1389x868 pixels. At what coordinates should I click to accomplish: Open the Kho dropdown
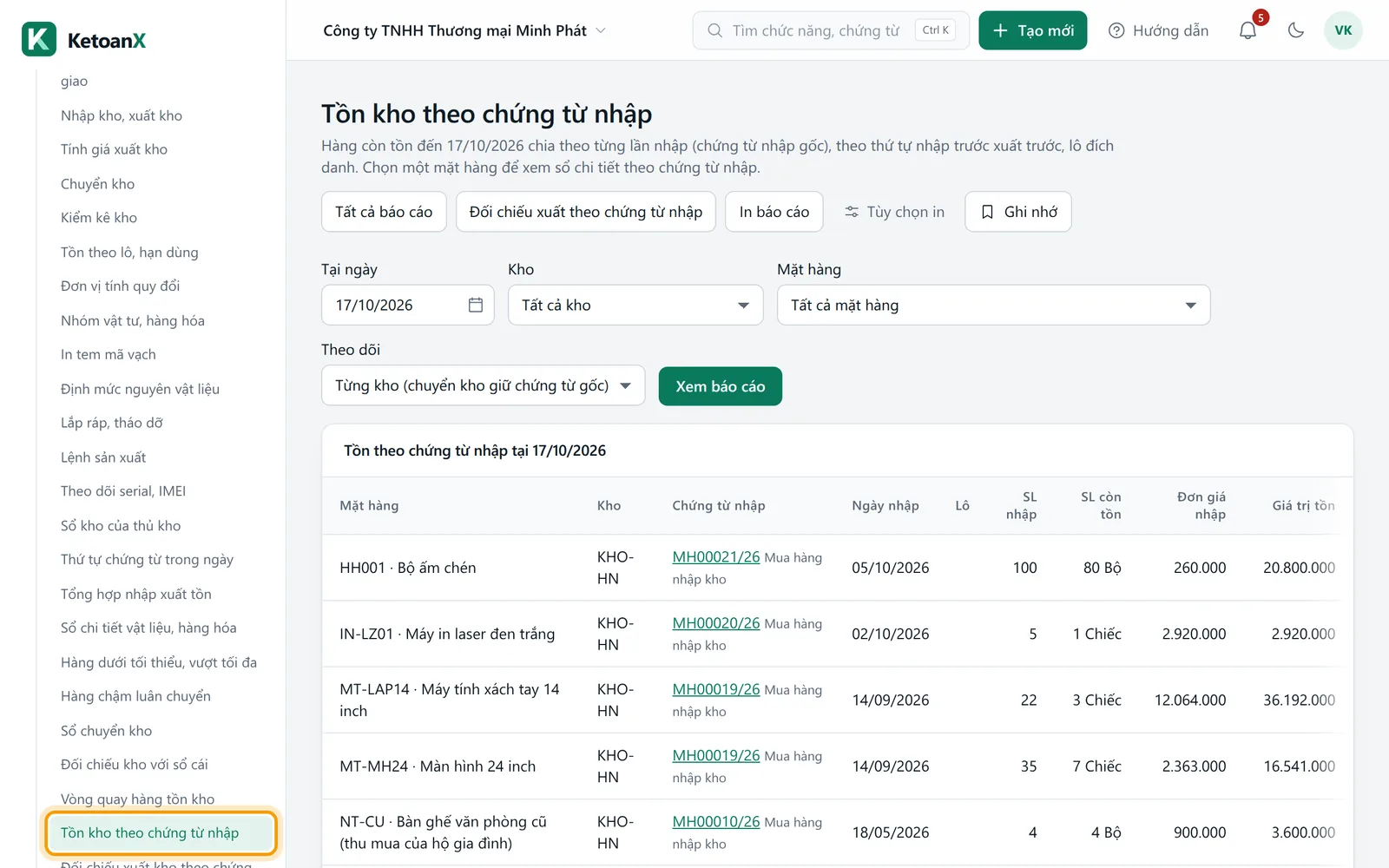635,305
